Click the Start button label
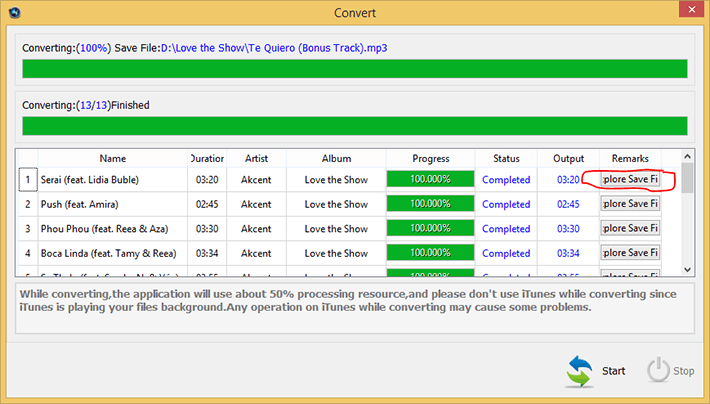This screenshot has width=710, height=404. (613, 371)
